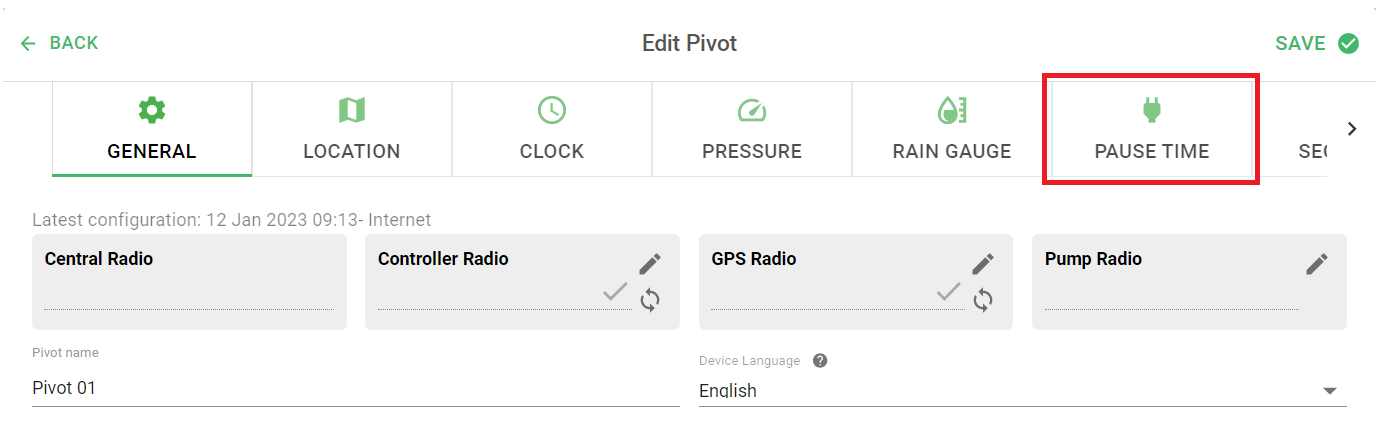
Task: Click the clock icon above Clock label
Action: pos(552,110)
